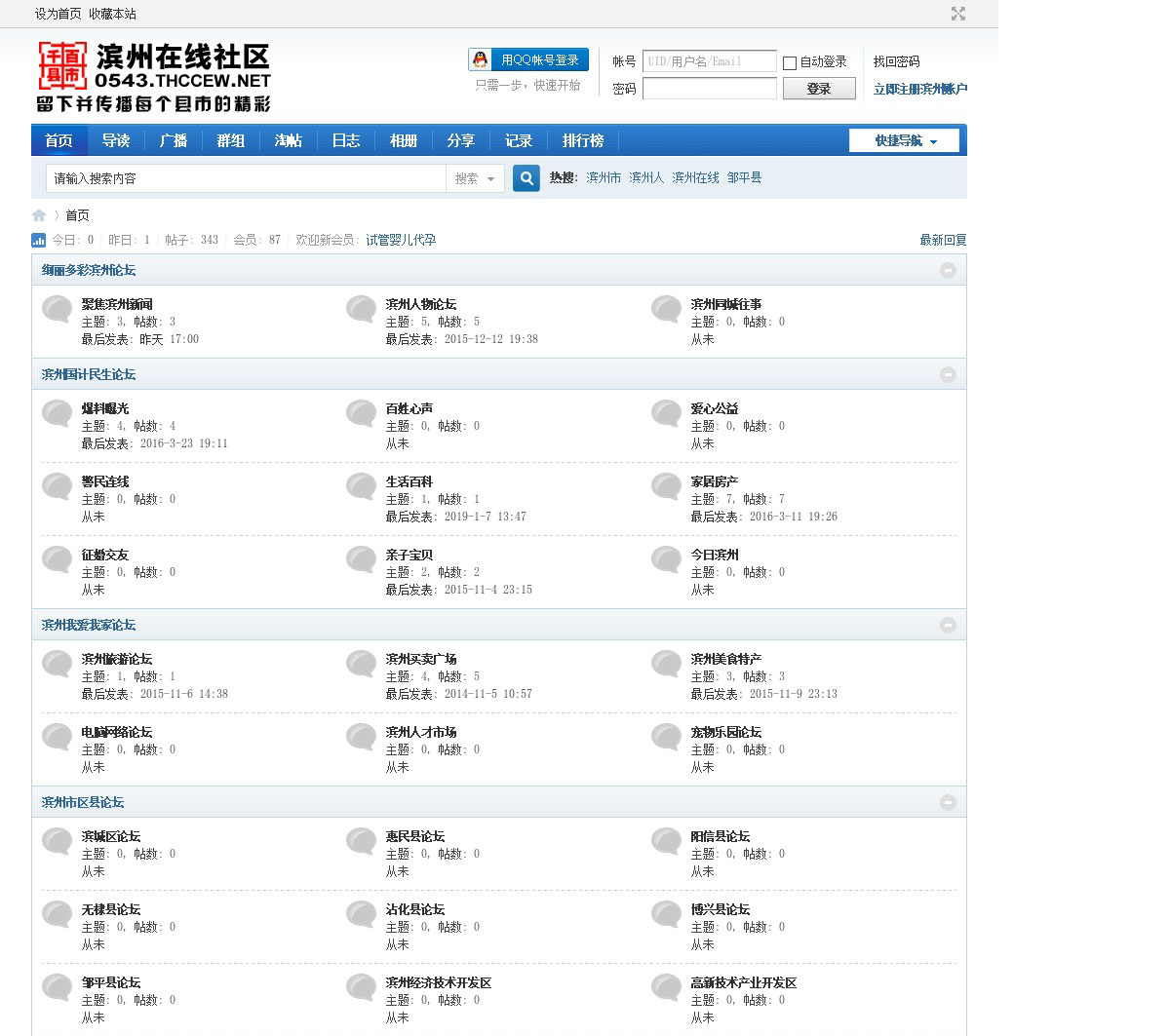Image resolution: width=1170 pixels, height=1036 pixels.
Task: Click the 家居房产 forum bubble icon
Action: click(x=667, y=487)
